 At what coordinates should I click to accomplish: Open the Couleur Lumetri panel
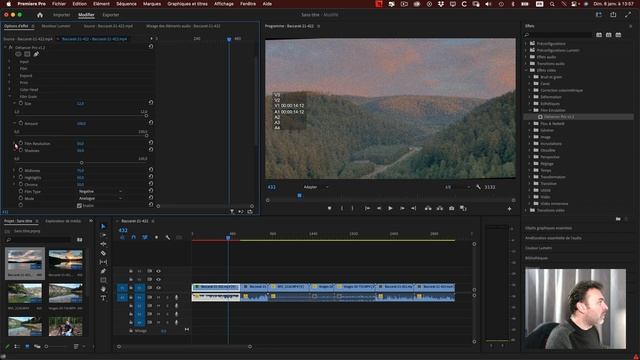(539, 248)
